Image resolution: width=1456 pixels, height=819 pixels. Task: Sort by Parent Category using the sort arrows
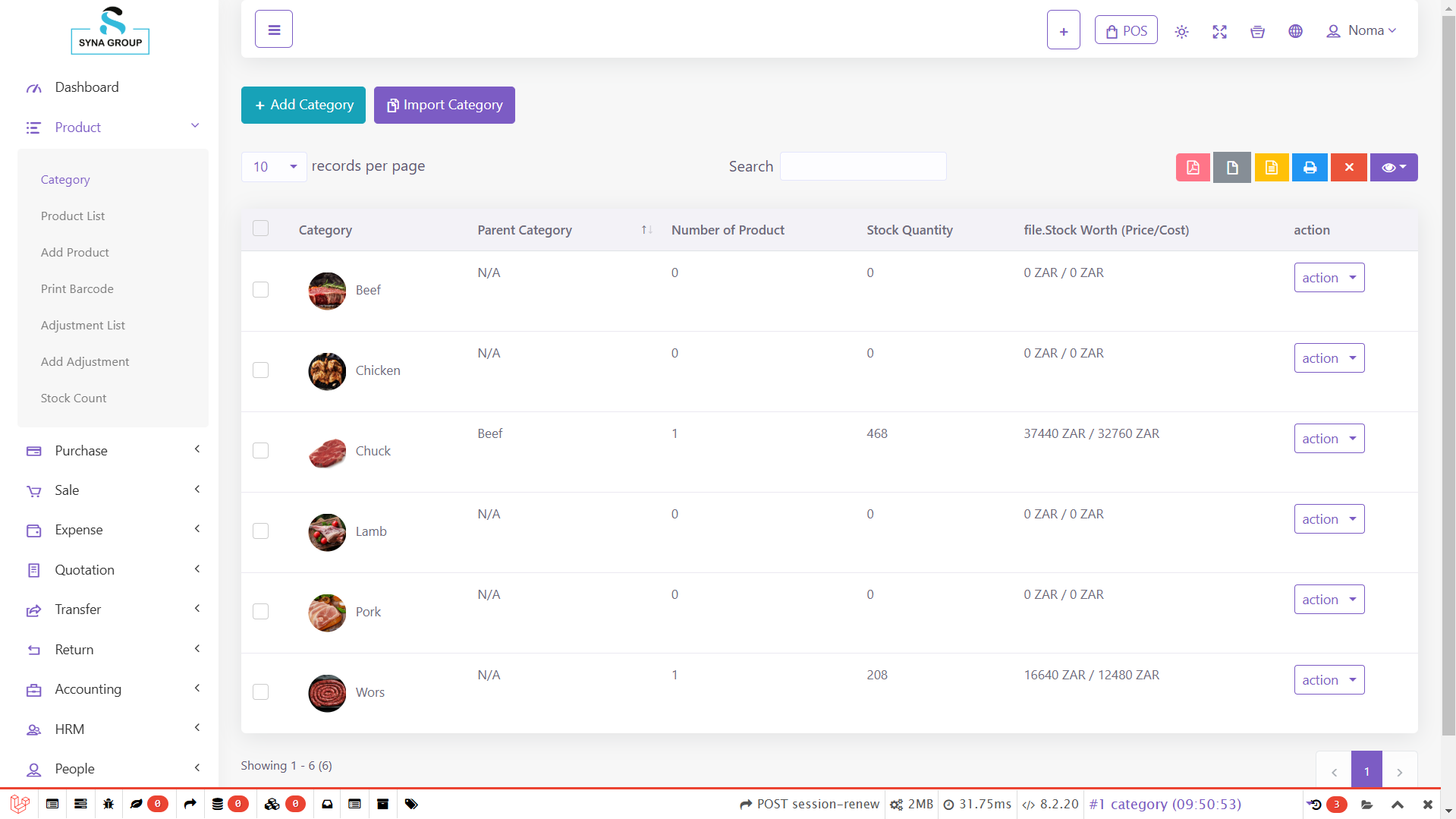point(646,229)
